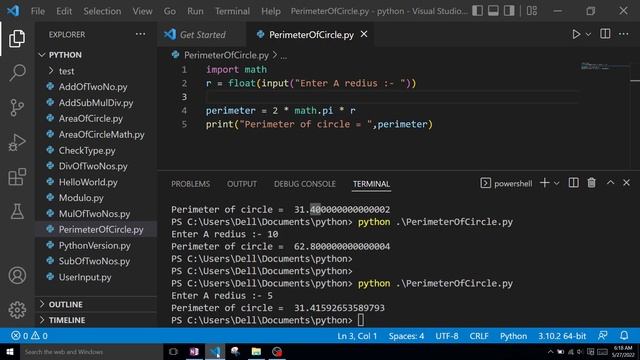This screenshot has width=640, height=360.
Task: Open the Explorer view in activity bar
Action: pyautogui.click(x=17, y=38)
